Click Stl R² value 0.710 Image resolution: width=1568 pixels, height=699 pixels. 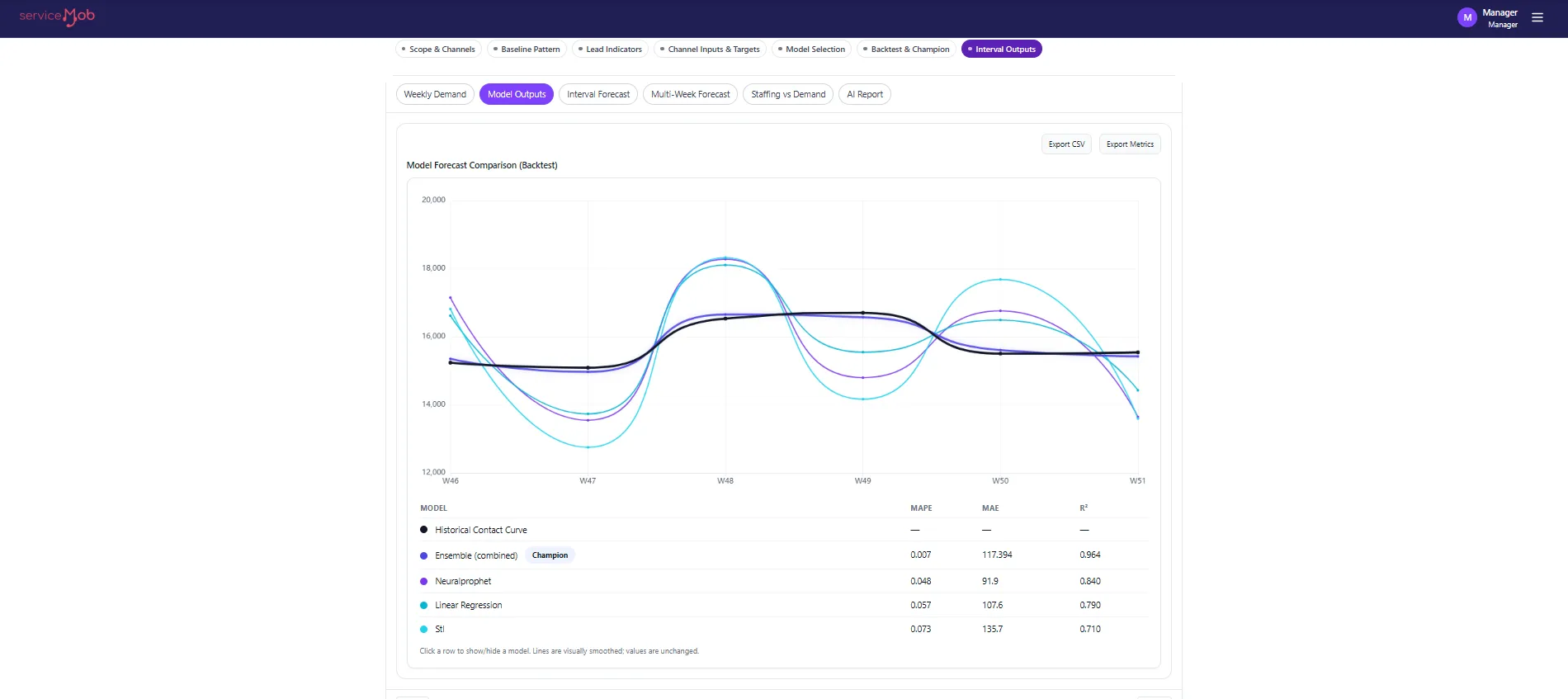point(1090,629)
